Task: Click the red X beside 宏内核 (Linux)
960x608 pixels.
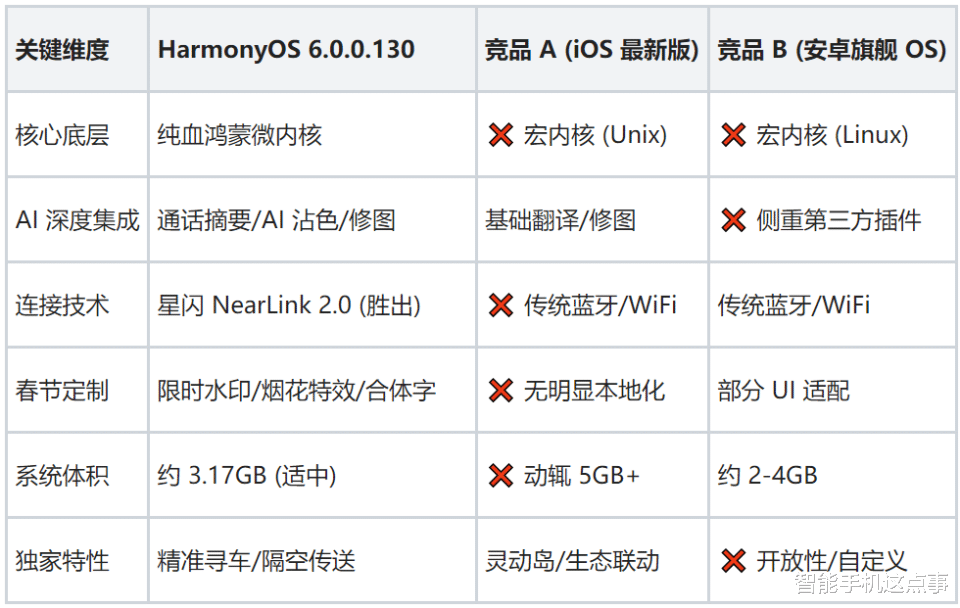Action: (734, 135)
